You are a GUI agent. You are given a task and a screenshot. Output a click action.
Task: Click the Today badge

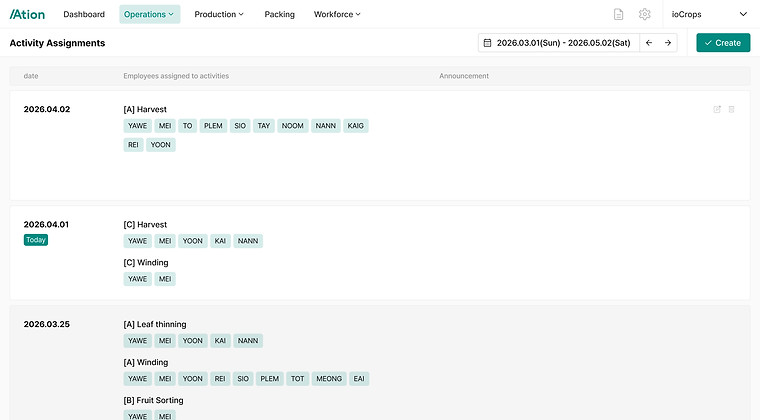36,240
